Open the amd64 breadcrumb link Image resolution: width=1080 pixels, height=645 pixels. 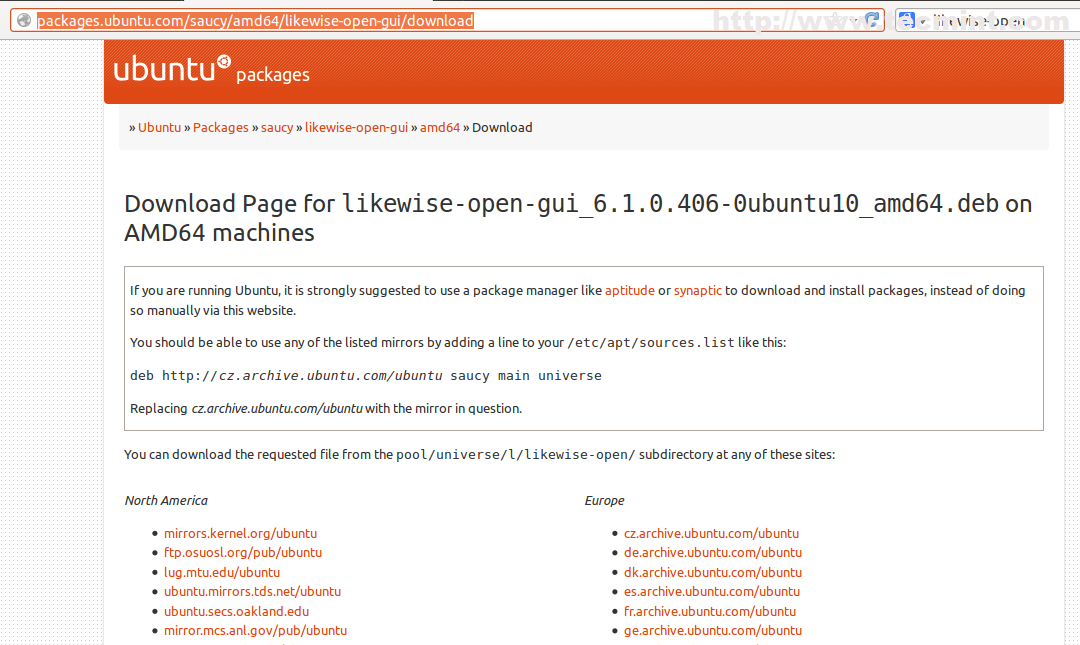pyautogui.click(x=439, y=127)
